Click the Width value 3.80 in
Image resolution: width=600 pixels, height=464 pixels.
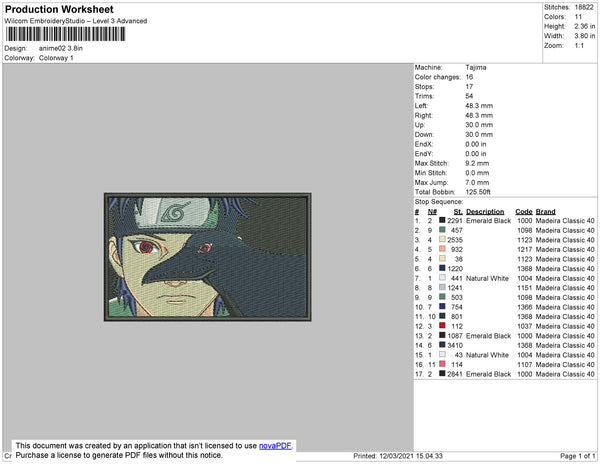[x=584, y=36]
